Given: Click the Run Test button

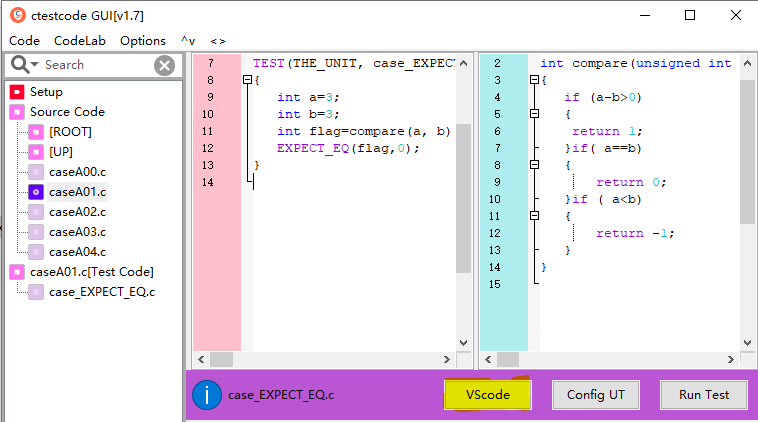Looking at the screenshot, I should 703,394.
